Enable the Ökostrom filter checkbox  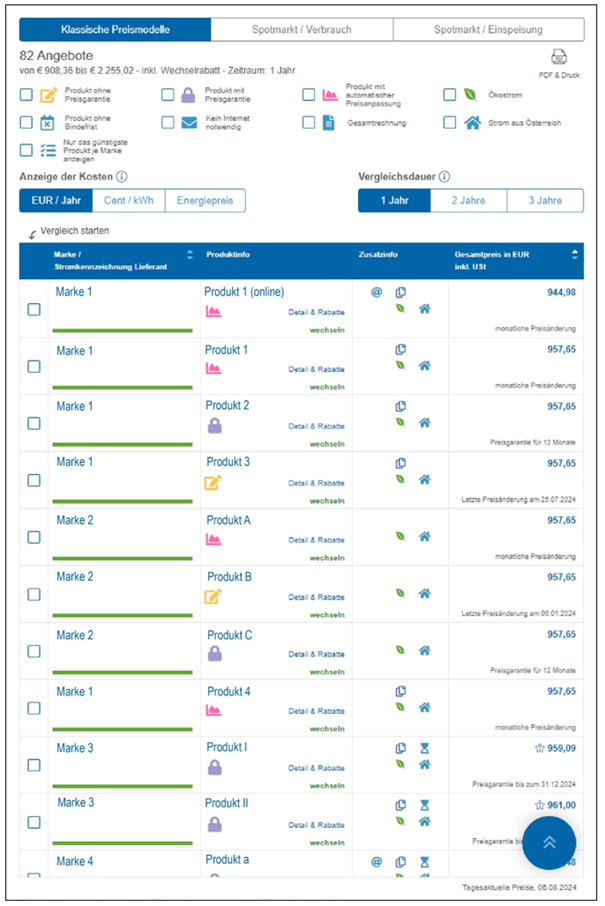450,96
